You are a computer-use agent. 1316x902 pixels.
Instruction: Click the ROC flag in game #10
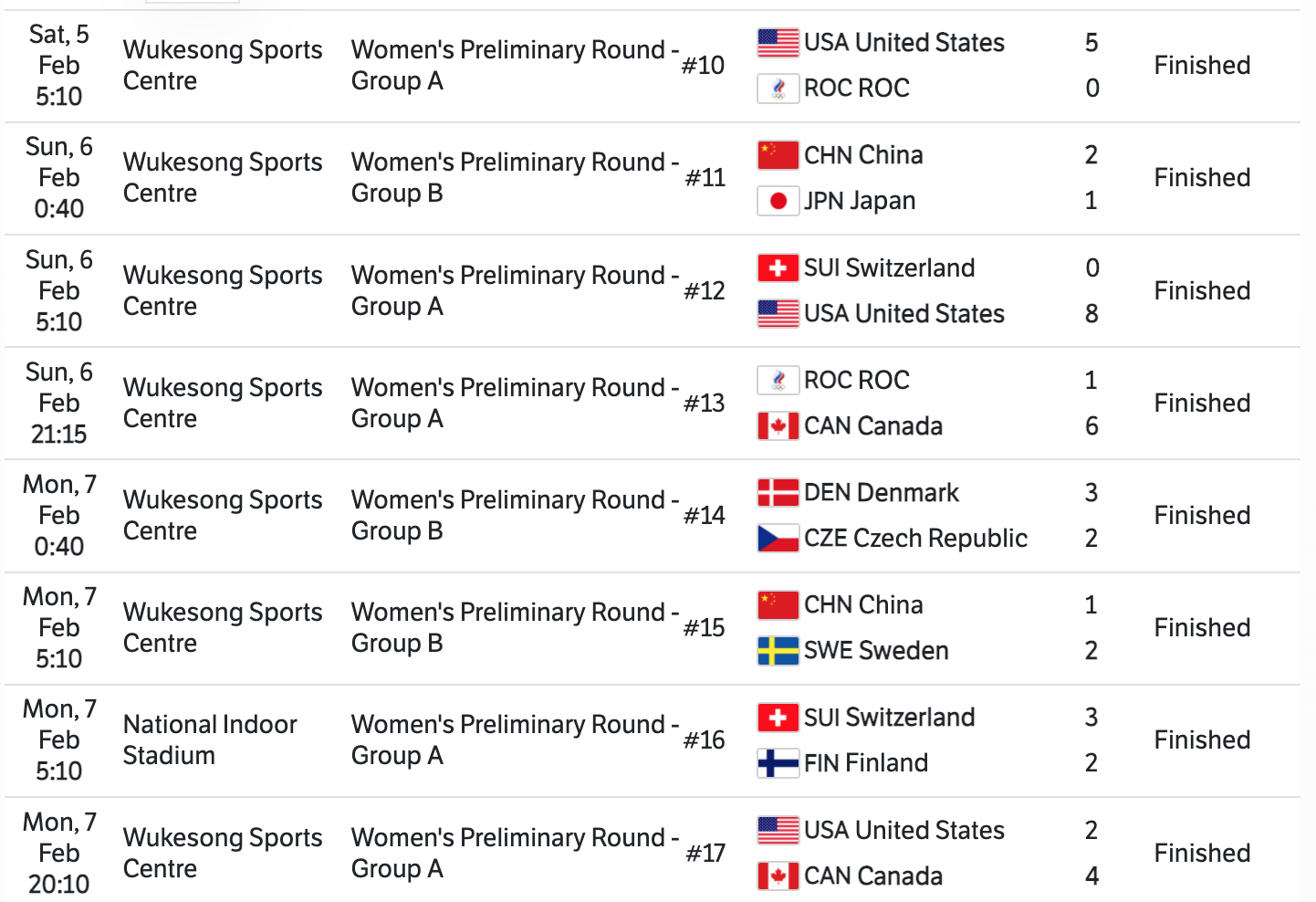[x=778, y=89]
